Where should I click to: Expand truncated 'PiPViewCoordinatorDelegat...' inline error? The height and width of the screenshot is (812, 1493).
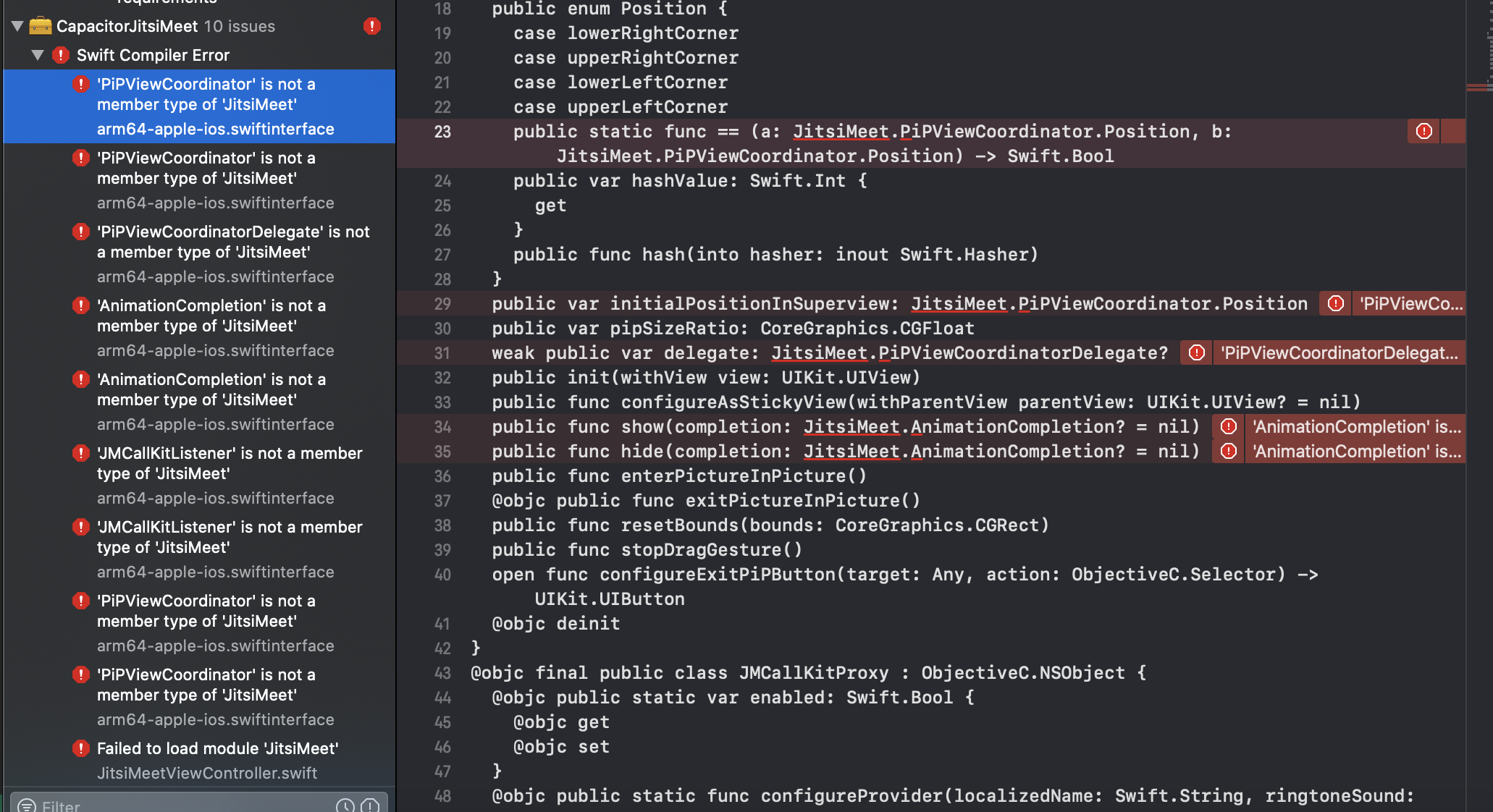pos(1338,352)
